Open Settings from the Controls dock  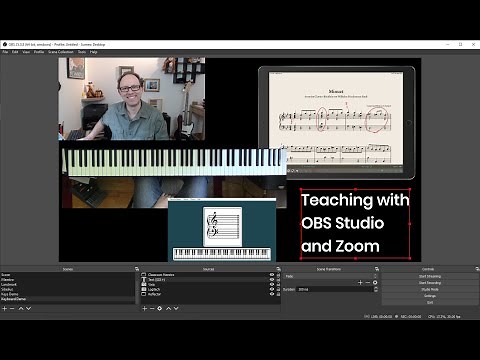(x=430, y=296)
